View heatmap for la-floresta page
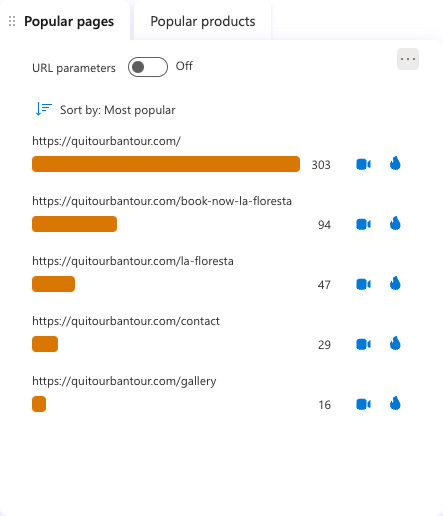Image resolution: width=443 pixels, height=516 pixels. 395,284
